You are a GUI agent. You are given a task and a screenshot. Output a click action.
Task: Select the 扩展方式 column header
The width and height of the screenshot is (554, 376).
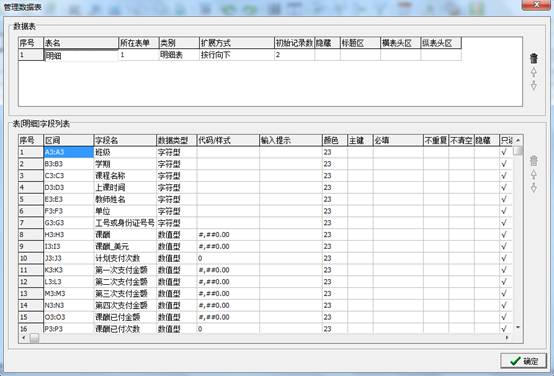click(x=237, y=43)
